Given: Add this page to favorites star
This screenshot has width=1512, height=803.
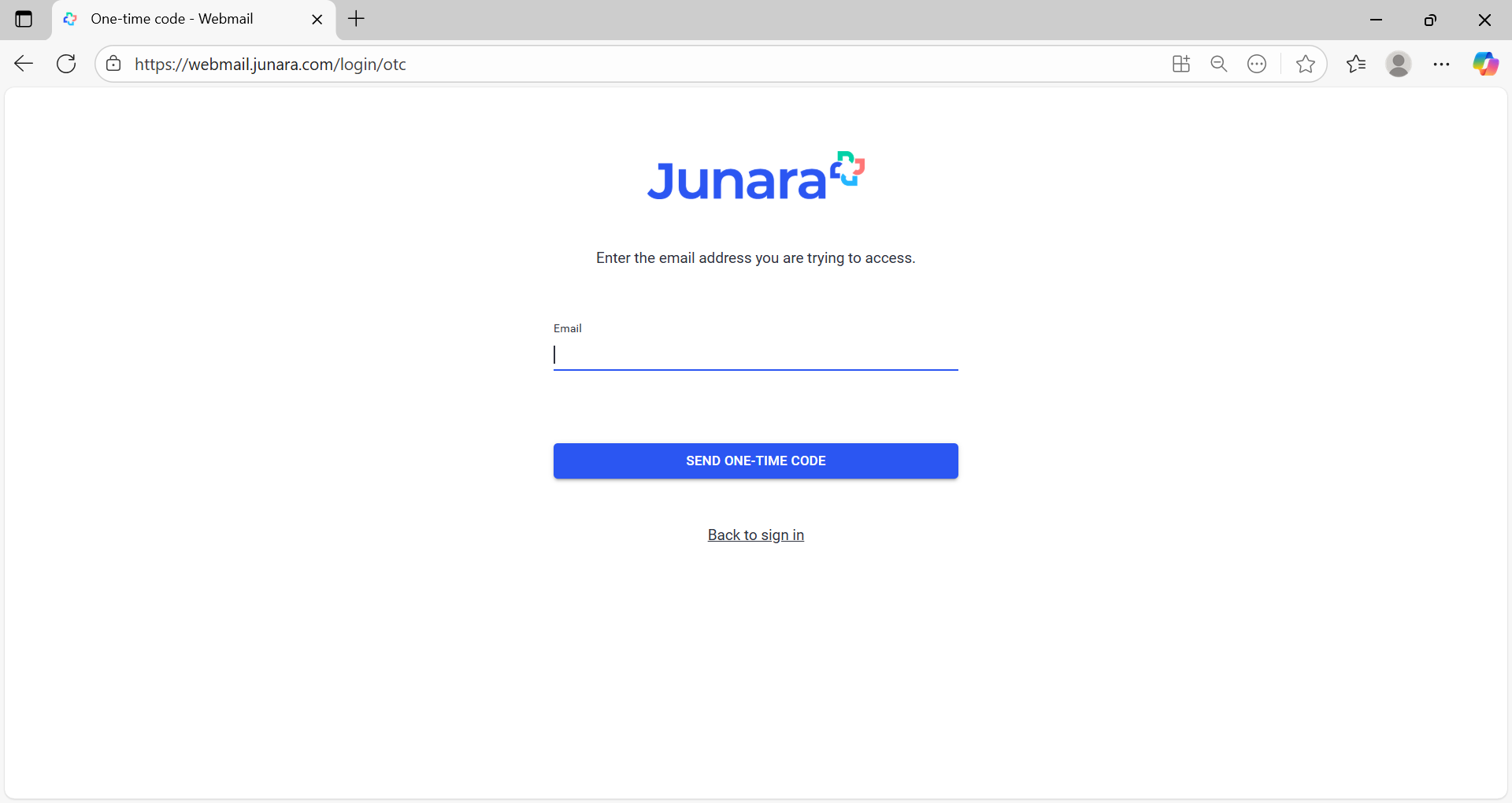Looking at the screenshot, I should [x=1306, y=64].
